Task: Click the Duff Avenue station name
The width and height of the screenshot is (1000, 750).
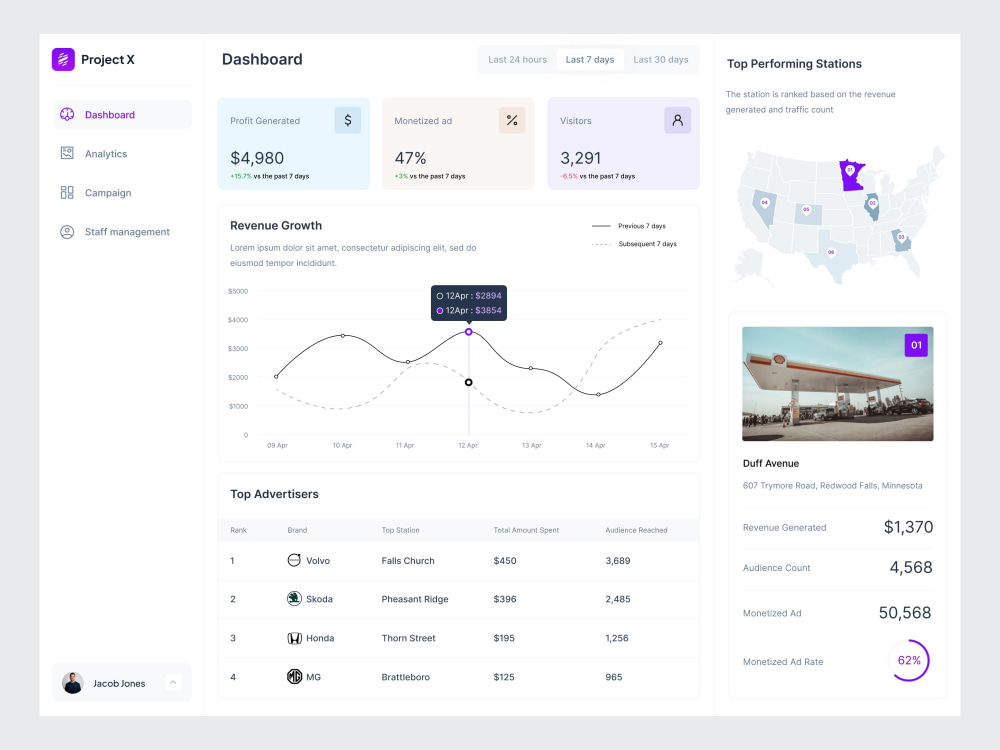Action: pos(770,464)
